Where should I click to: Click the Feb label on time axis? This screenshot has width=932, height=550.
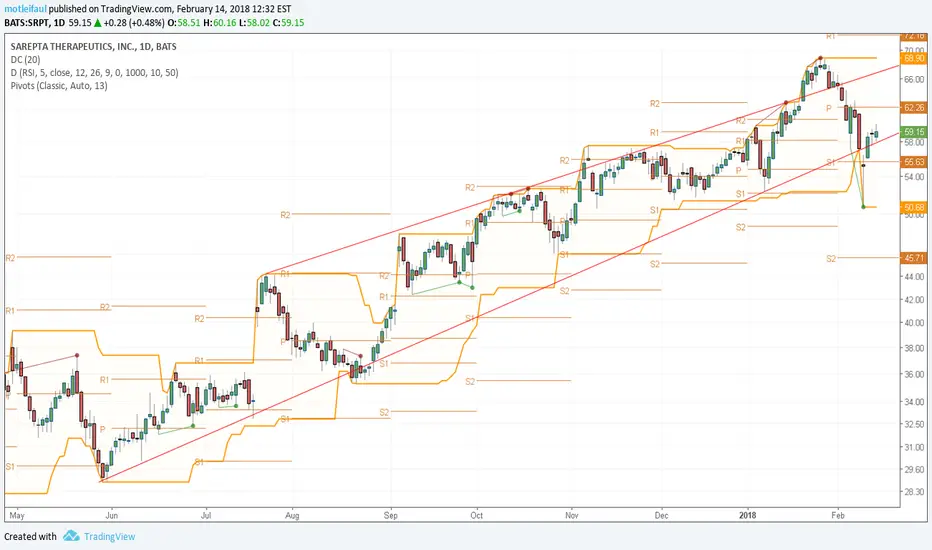coord(837,516)
